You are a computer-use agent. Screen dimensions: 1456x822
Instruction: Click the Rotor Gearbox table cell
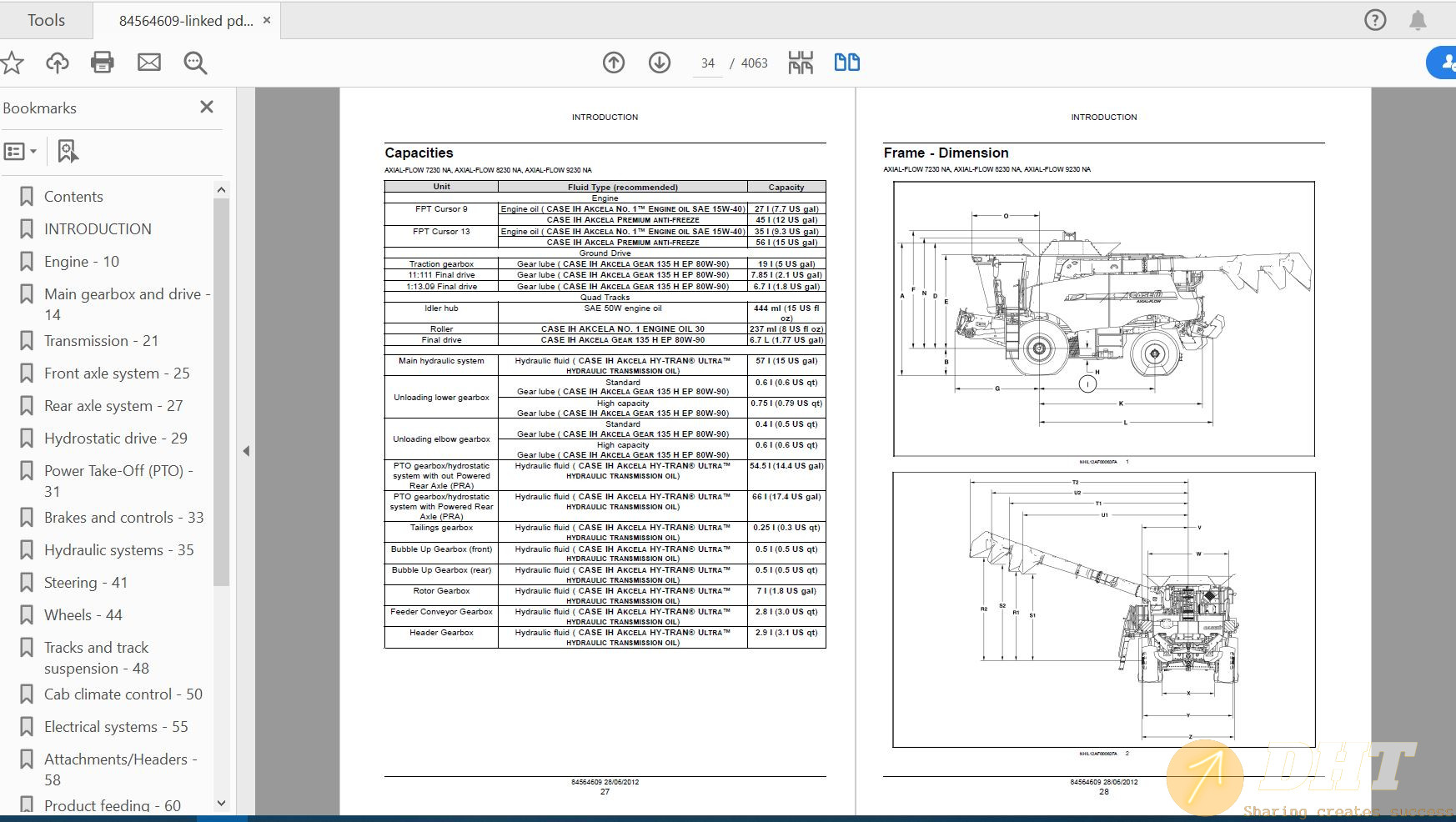[x=441, y=595]
